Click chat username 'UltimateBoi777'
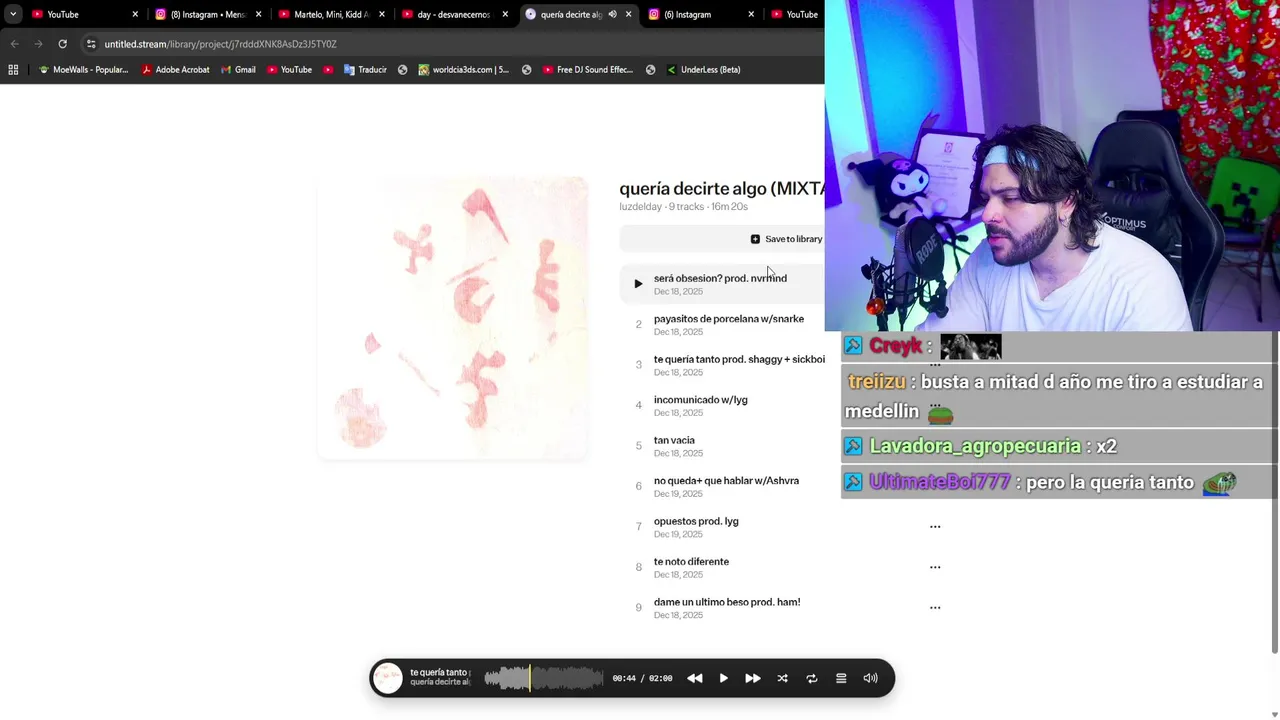 coord(940,482)
